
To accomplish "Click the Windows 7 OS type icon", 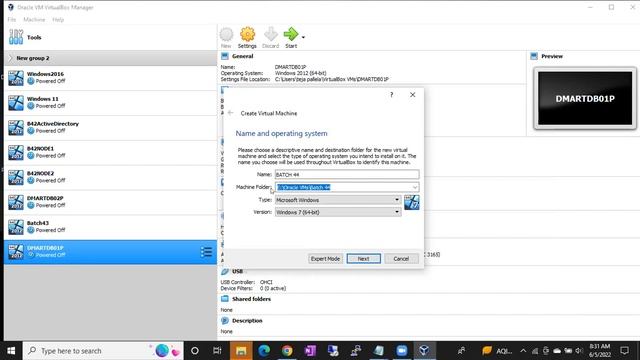I will point(411,202).
